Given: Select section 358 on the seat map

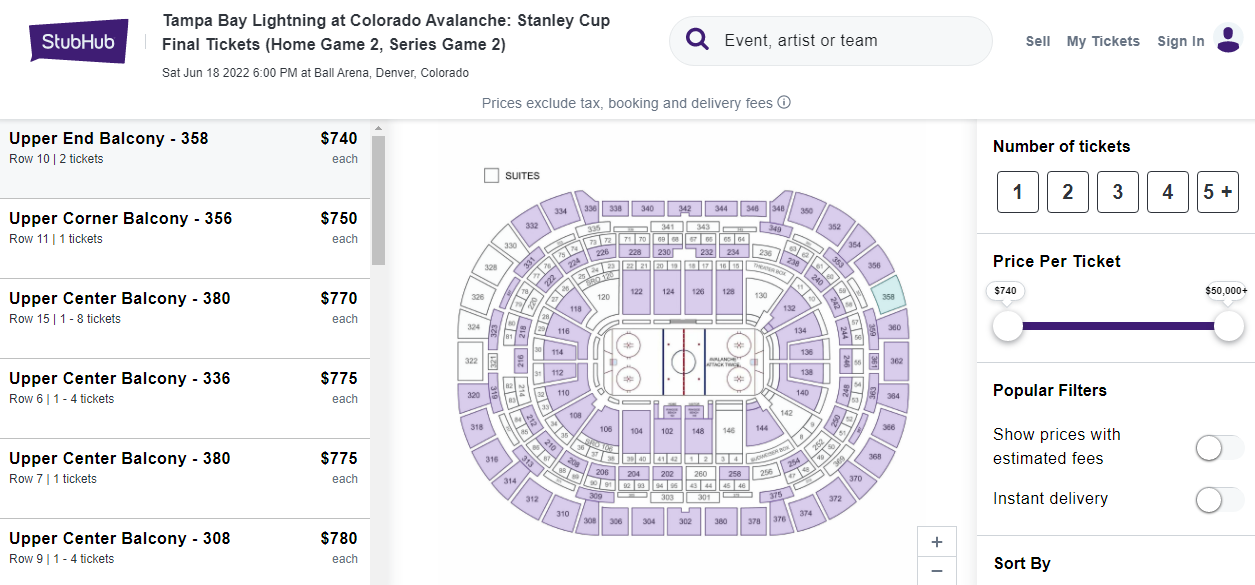Looking at the screenshot, I should [x=888, y=297].
